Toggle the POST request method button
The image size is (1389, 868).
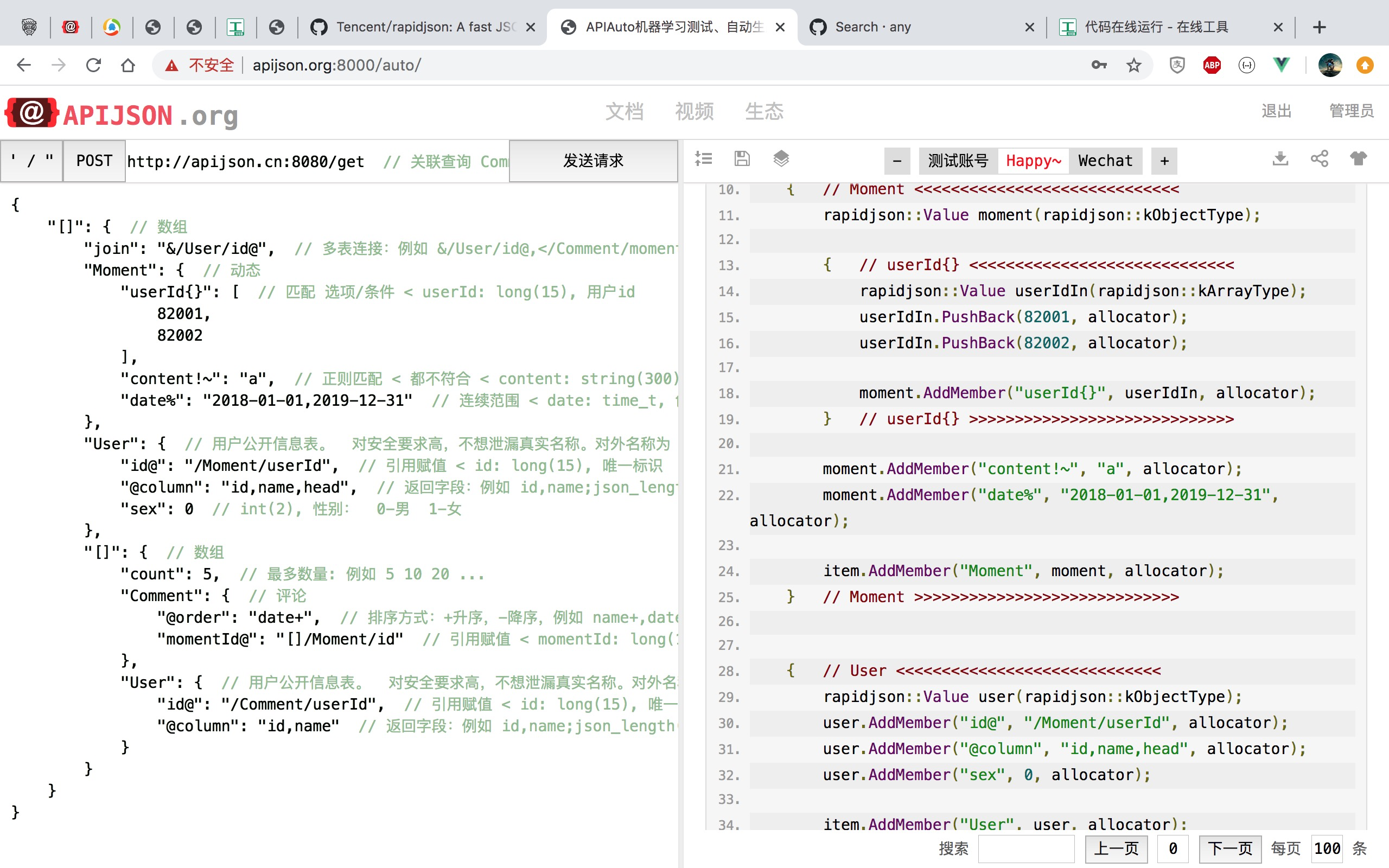94,161
